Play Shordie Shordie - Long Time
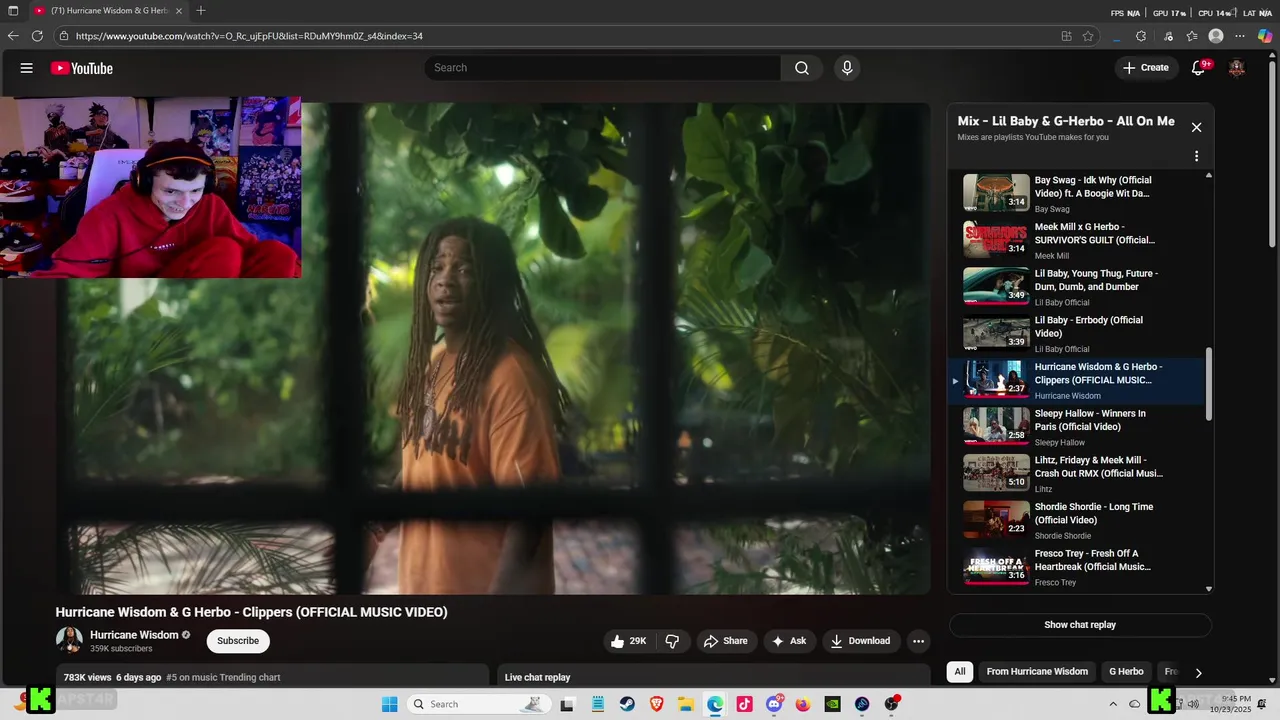1280x720 pixels. (1078, 520)
